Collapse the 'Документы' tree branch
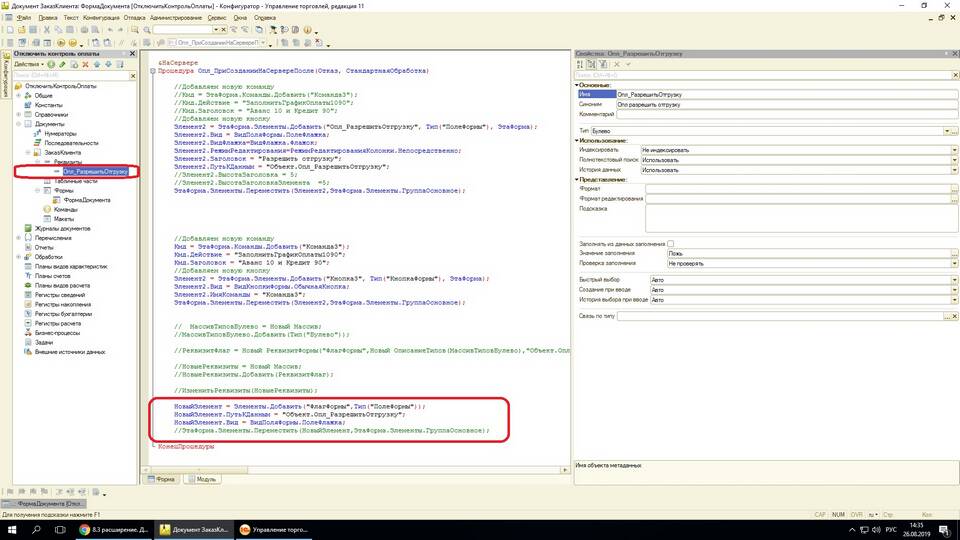This screenshot has width=960, height=540. tap(19, 124)
